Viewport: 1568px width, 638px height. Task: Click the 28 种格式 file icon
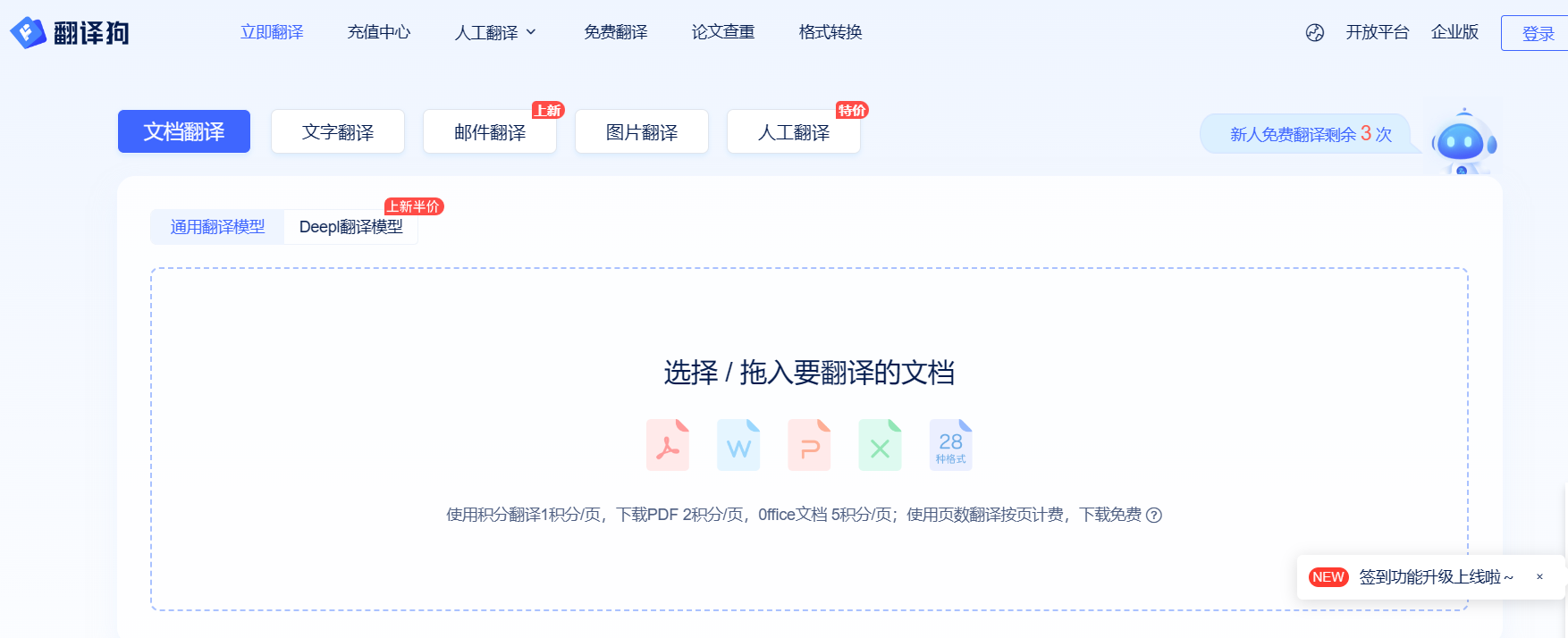950,445
